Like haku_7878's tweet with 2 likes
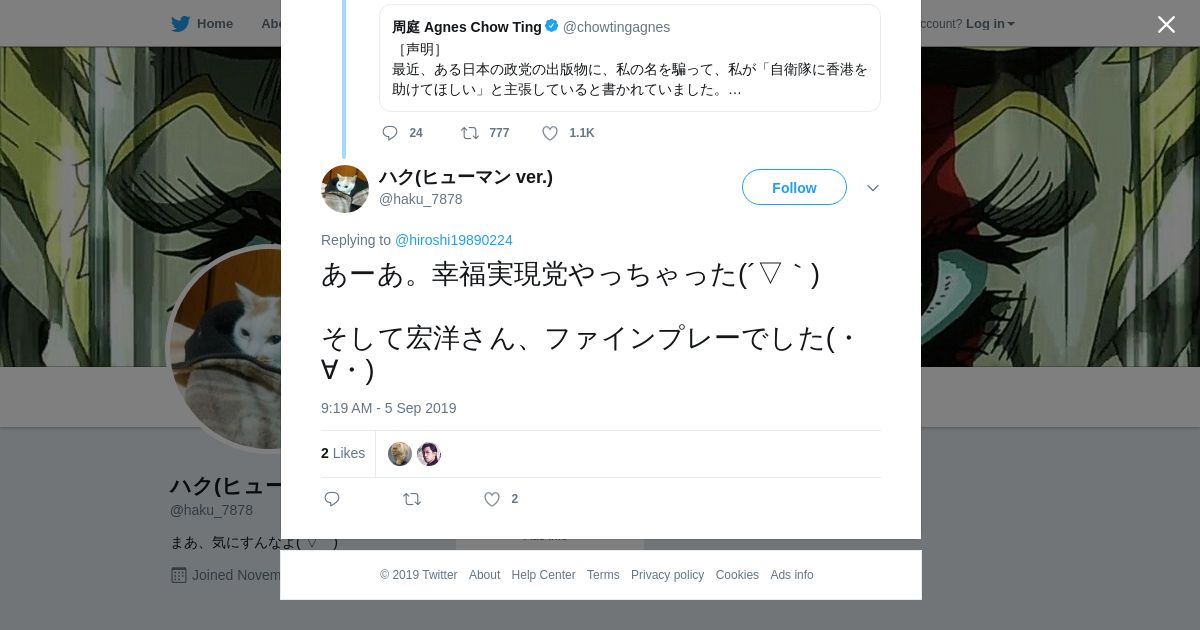This screenshot has width=1200, height=630. tap(492, 499)
